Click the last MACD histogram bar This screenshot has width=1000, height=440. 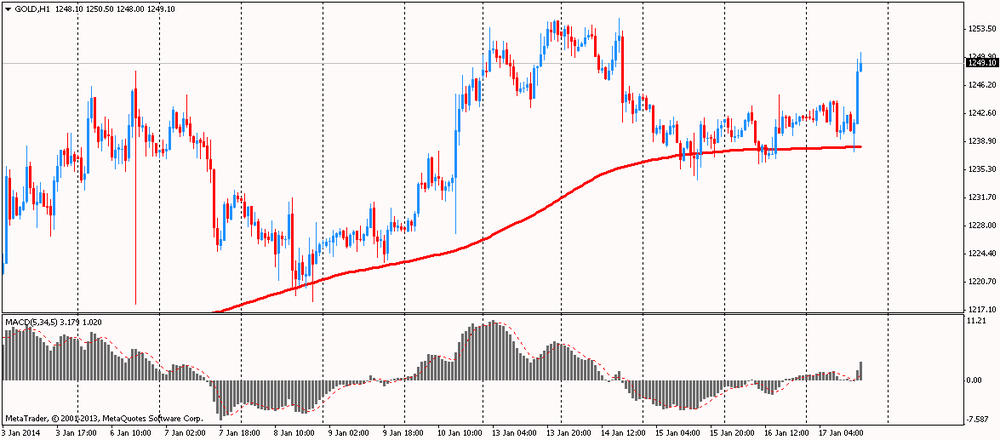[x=860, y=370]
